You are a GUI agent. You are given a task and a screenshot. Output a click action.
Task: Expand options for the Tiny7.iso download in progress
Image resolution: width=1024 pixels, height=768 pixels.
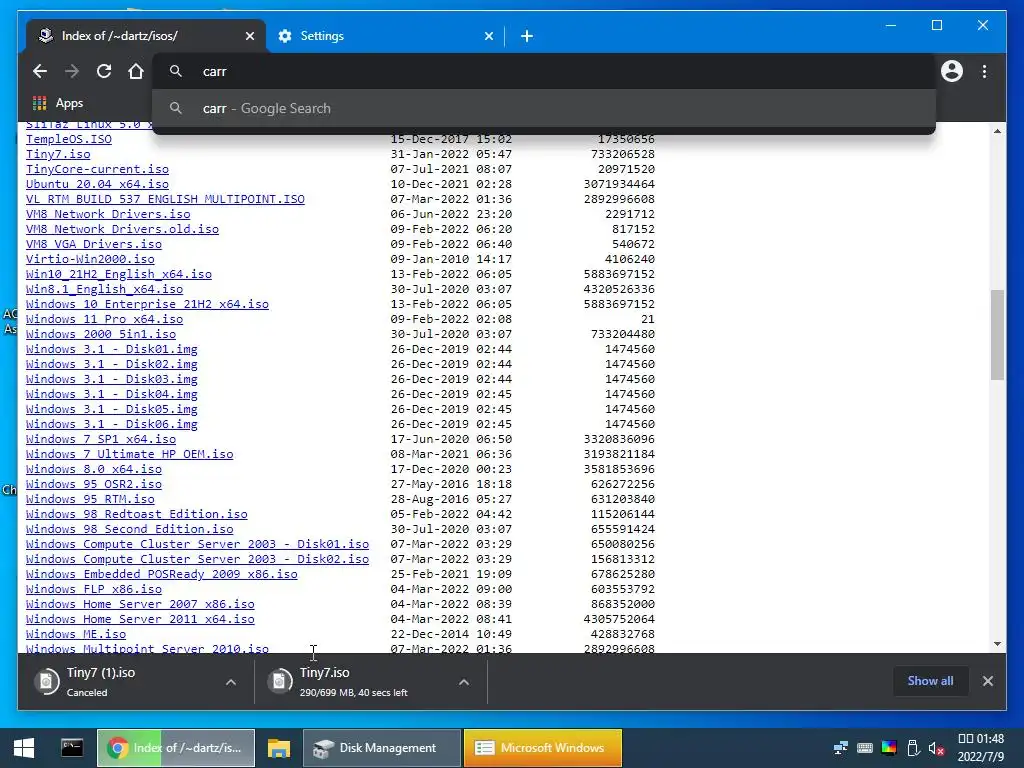tap(464, 682)
